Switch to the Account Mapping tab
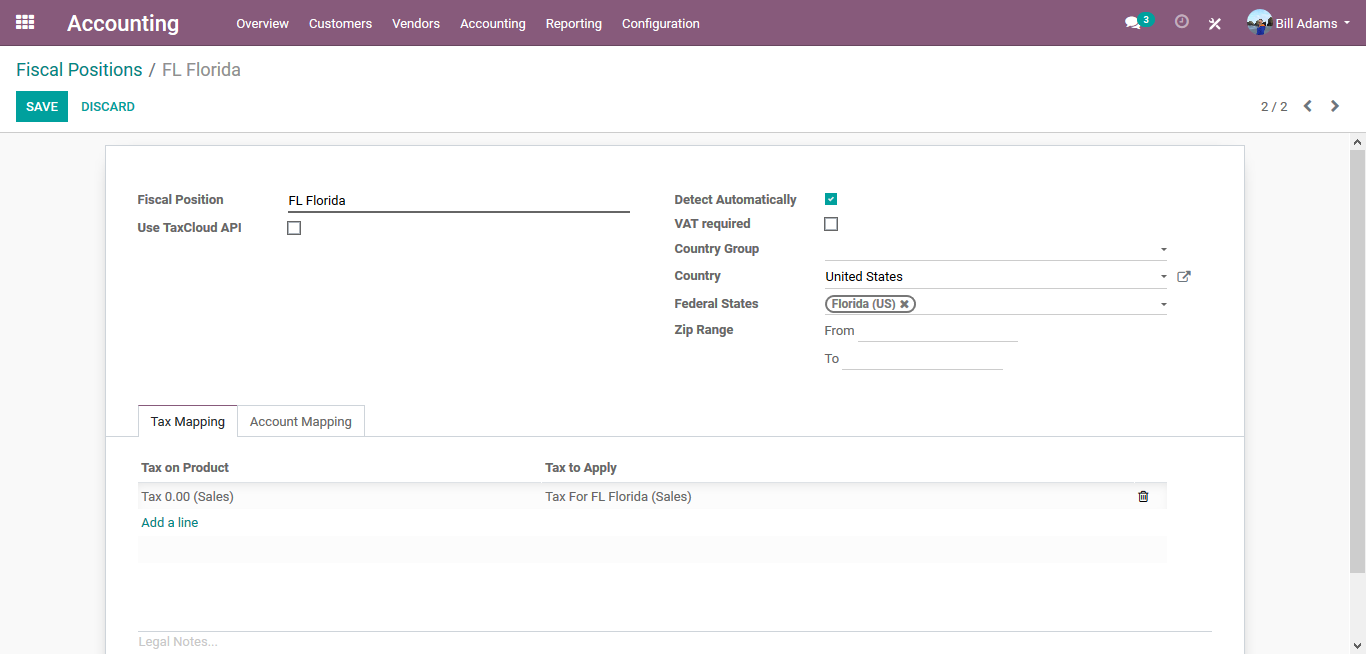 300,421
